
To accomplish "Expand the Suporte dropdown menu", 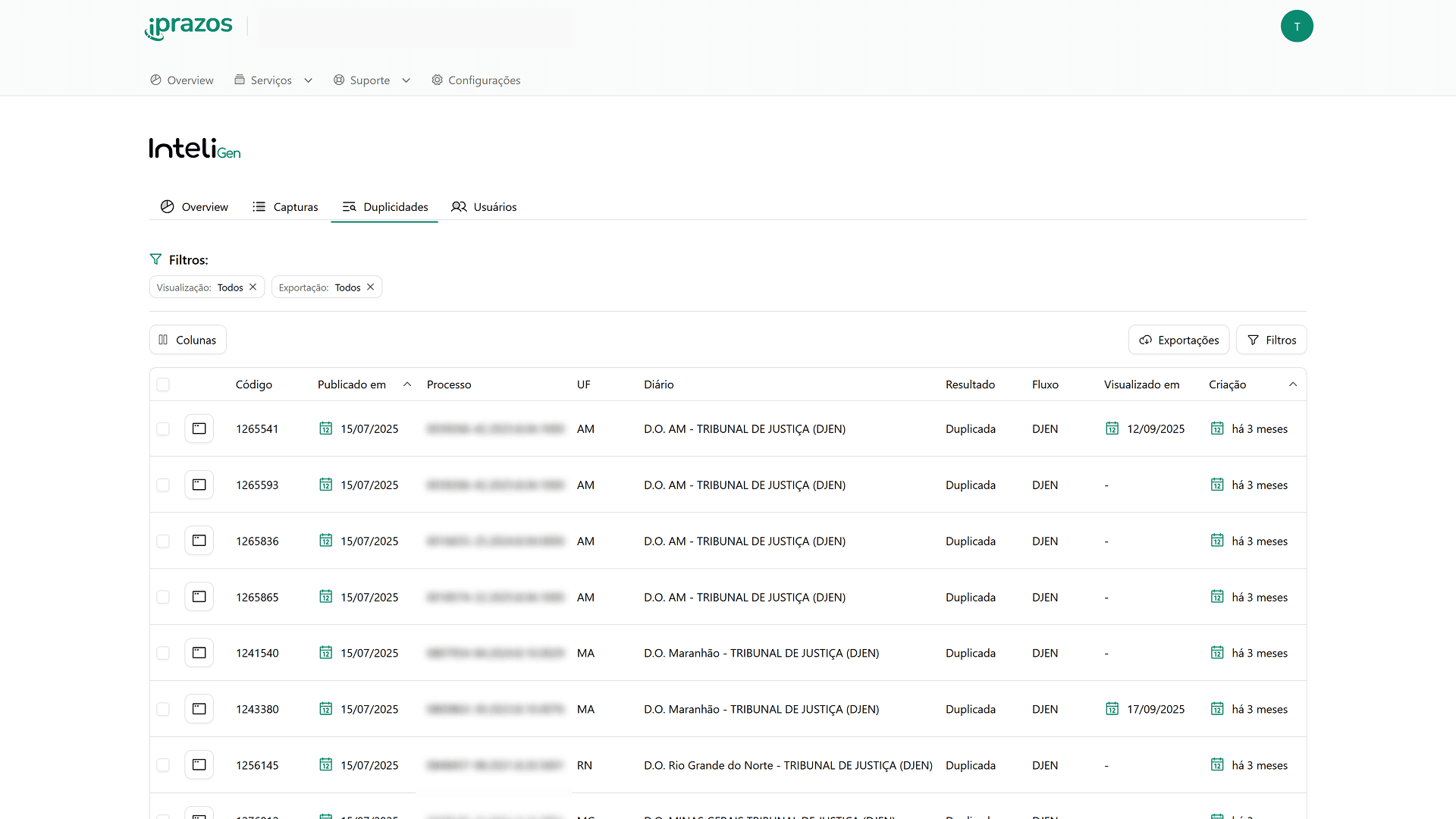I will [x=372, y=80].
